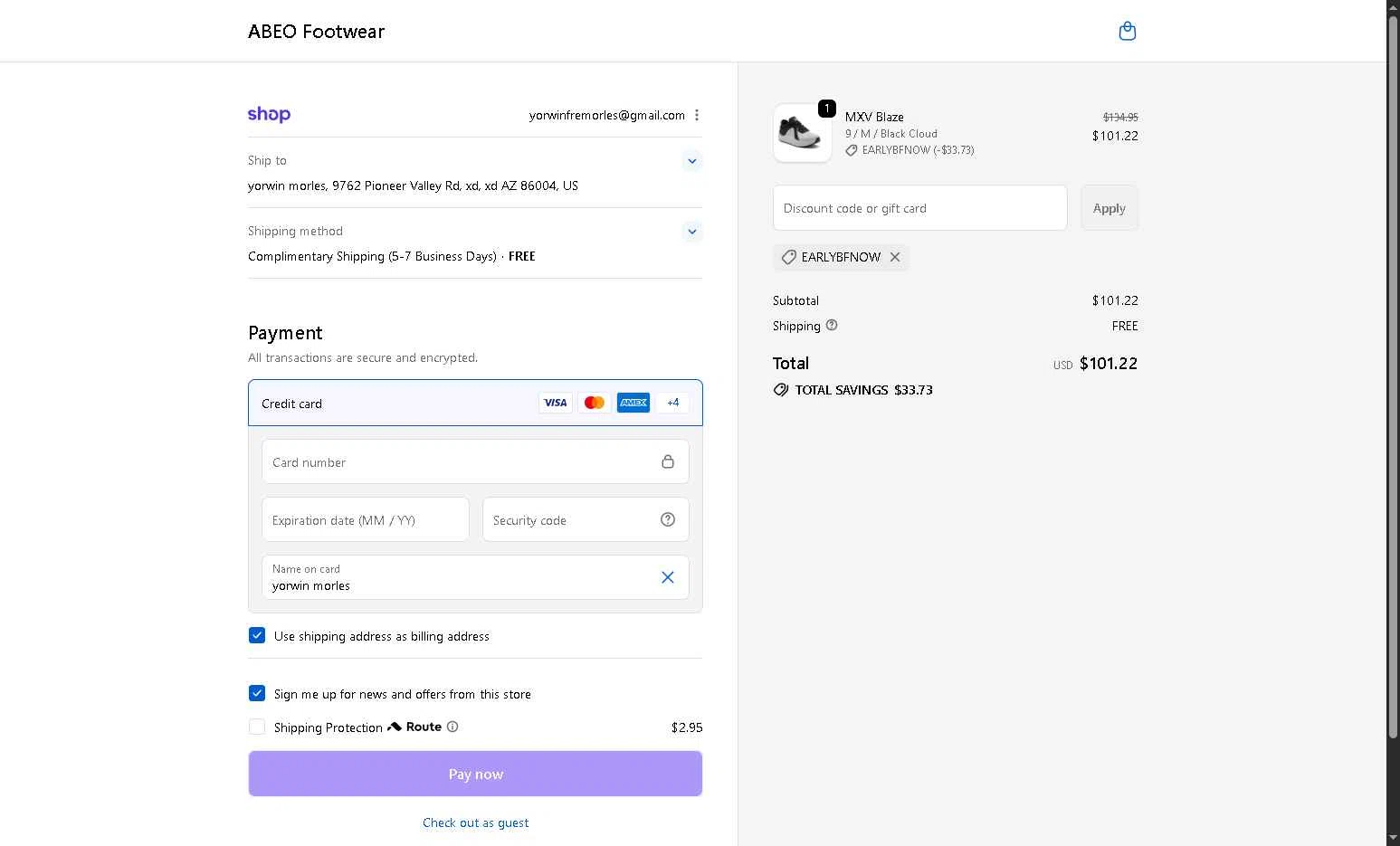This screenshot has width=1400, height=846.
Task: Toggle Use shipping address as billing address
Action: click(x=257, y=636)
